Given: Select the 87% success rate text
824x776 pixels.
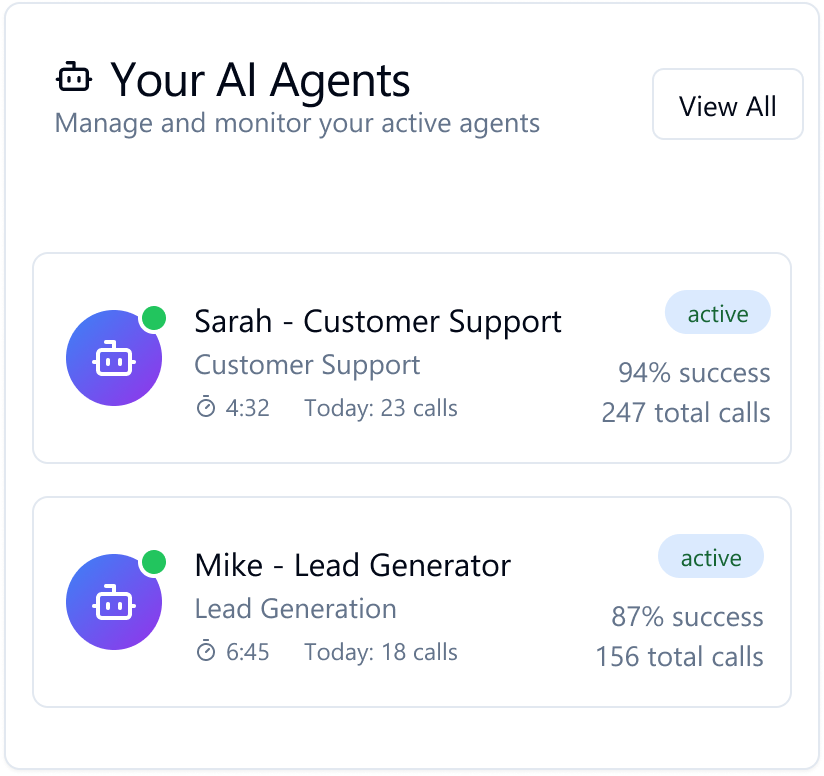Looking at the screenshot, I should pyautogui.click(x=687, y=617).
